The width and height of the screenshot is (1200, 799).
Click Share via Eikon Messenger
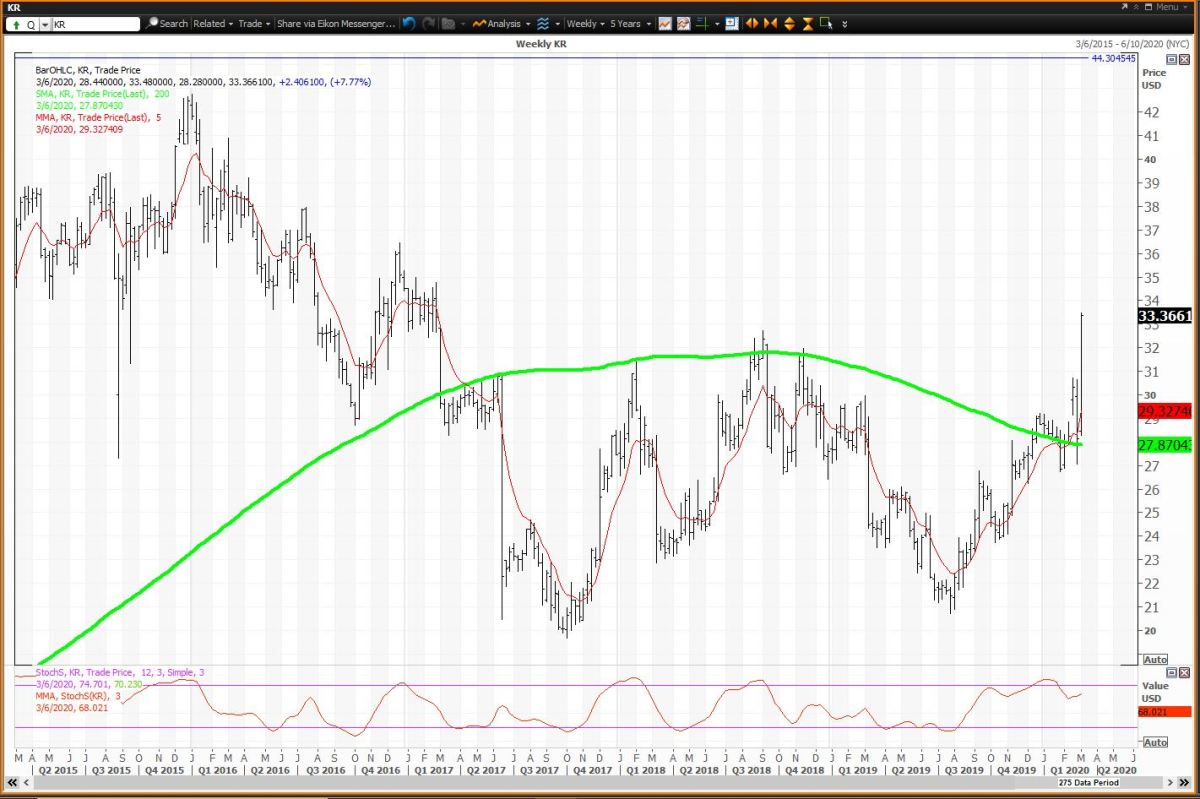click(336, 23)
